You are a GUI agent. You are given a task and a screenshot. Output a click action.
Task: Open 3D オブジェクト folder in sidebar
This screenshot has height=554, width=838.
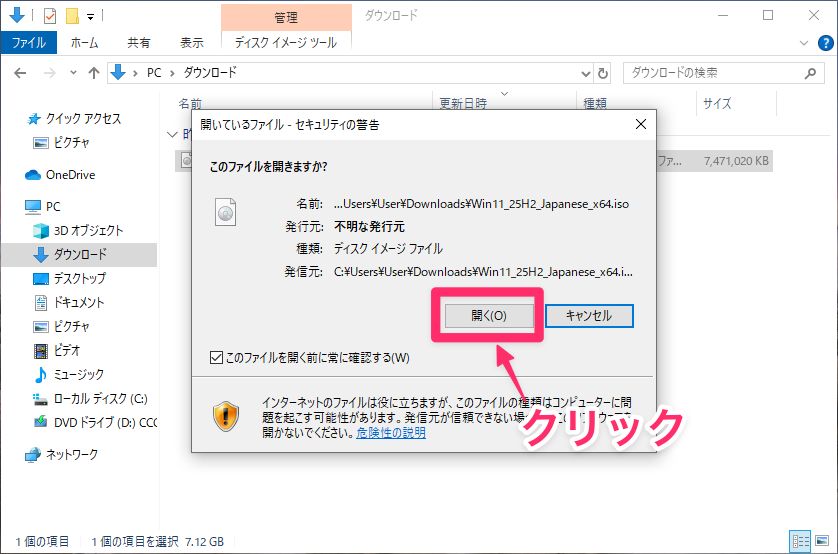(88, 230)
